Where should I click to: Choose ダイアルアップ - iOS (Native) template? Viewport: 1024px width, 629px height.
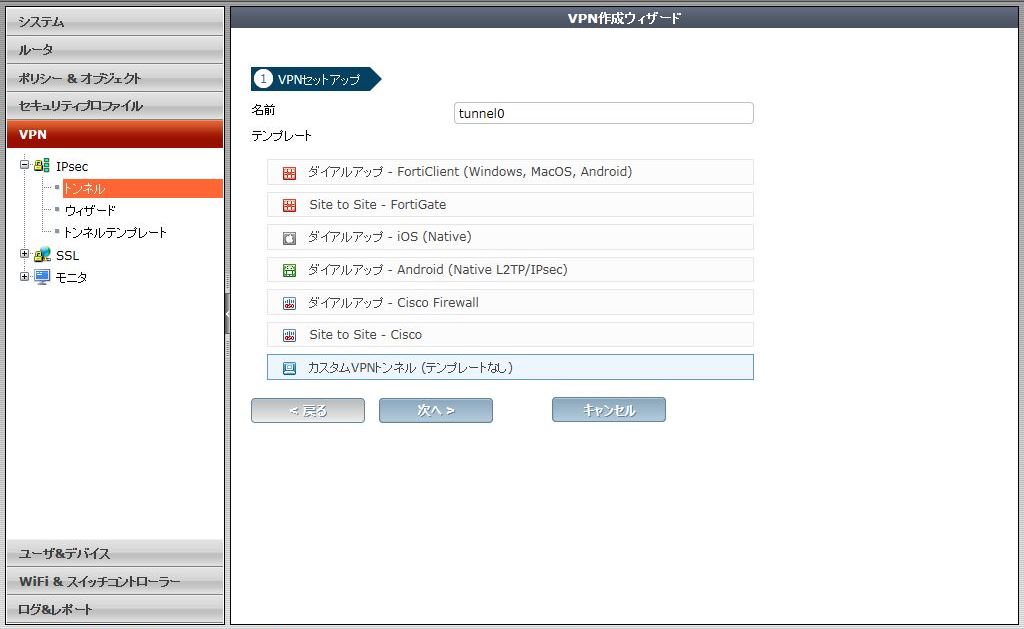(510, 237)
